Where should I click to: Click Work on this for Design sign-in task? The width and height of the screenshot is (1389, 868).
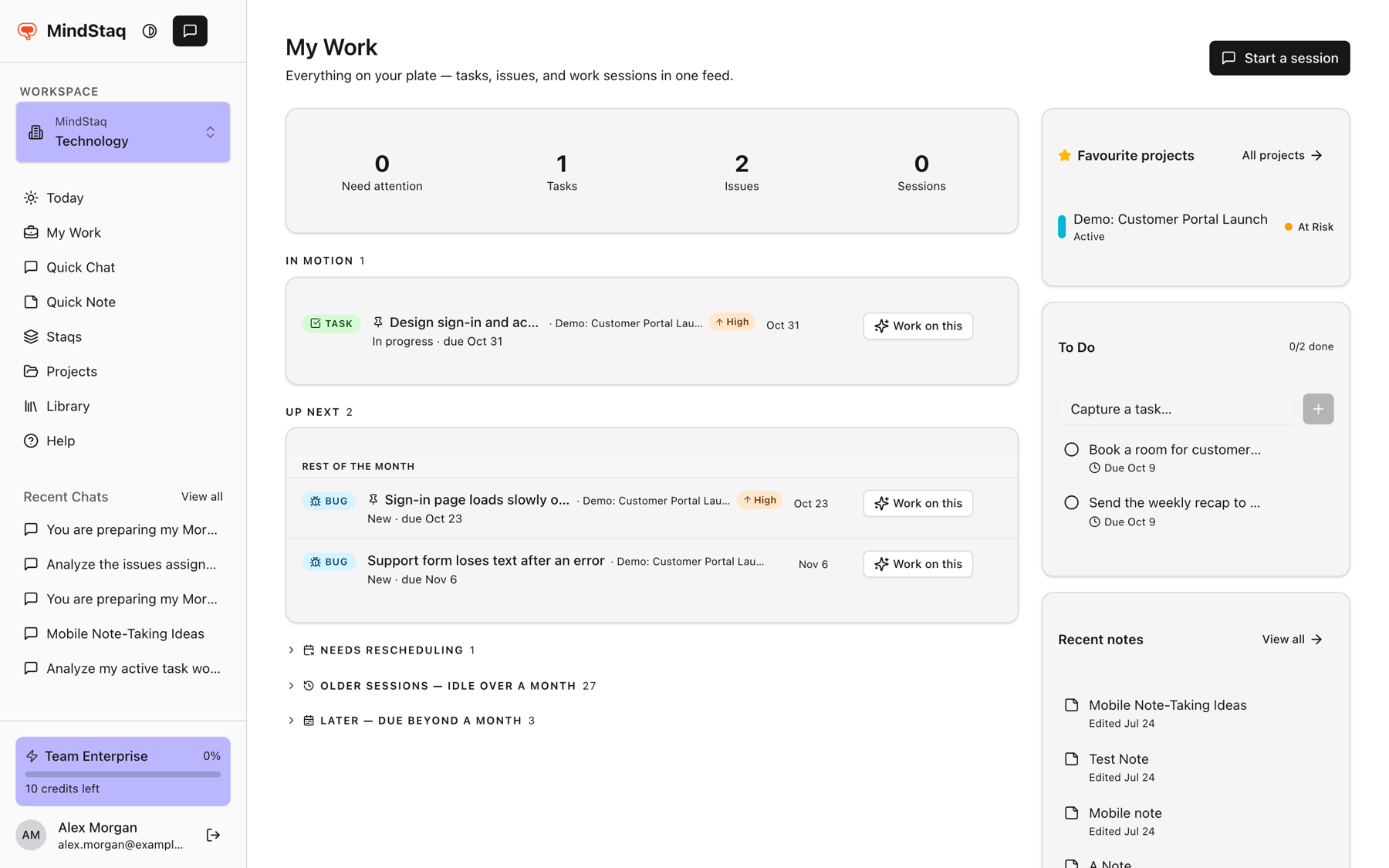coord(918,326)
